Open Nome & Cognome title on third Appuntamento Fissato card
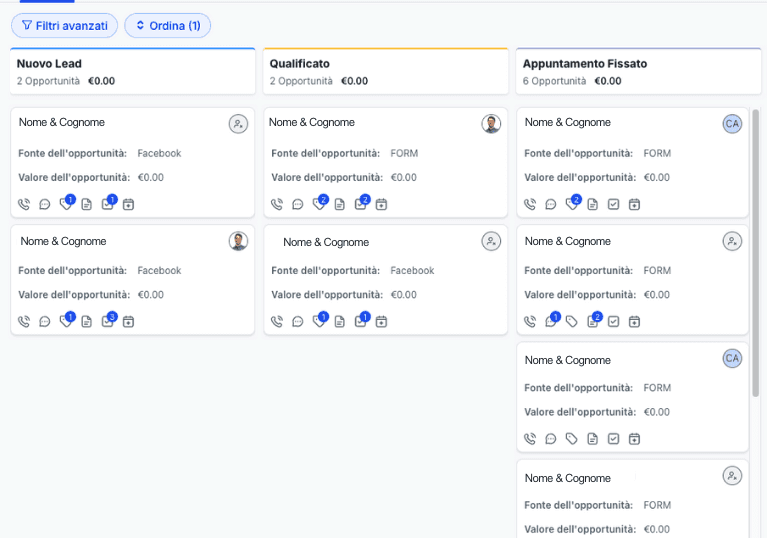Image resolution: width=767 pixels, height=538 pixels. pyautogui.click(x=567, y=360)
